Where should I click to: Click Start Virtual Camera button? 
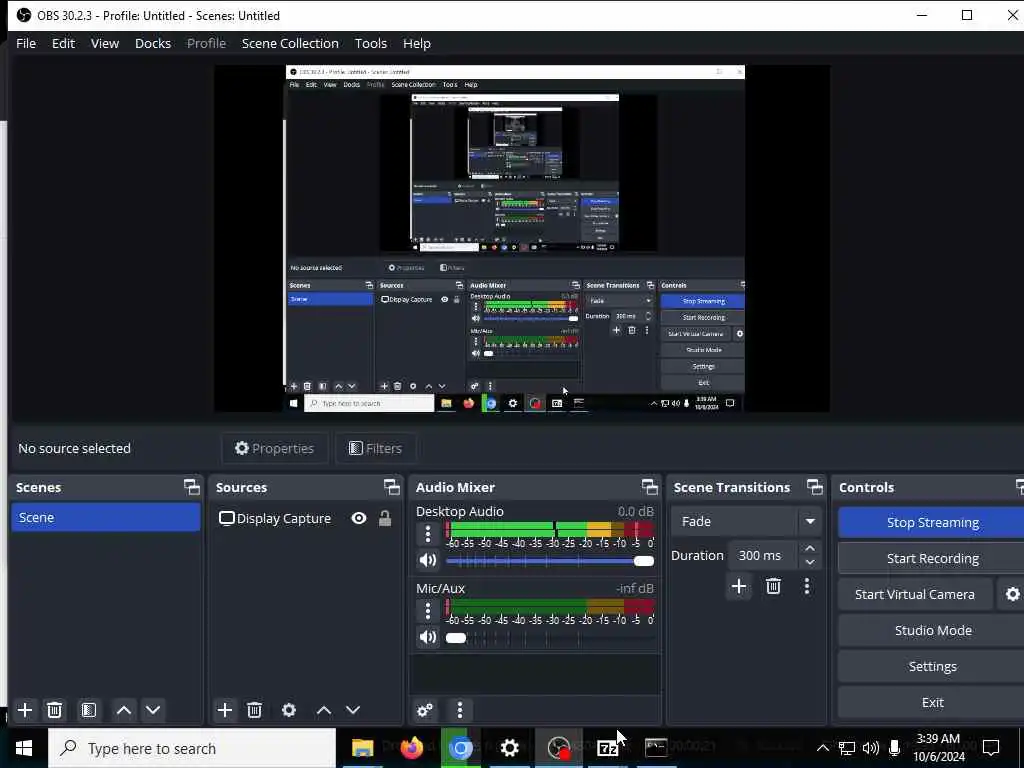(x=914, y=594)
